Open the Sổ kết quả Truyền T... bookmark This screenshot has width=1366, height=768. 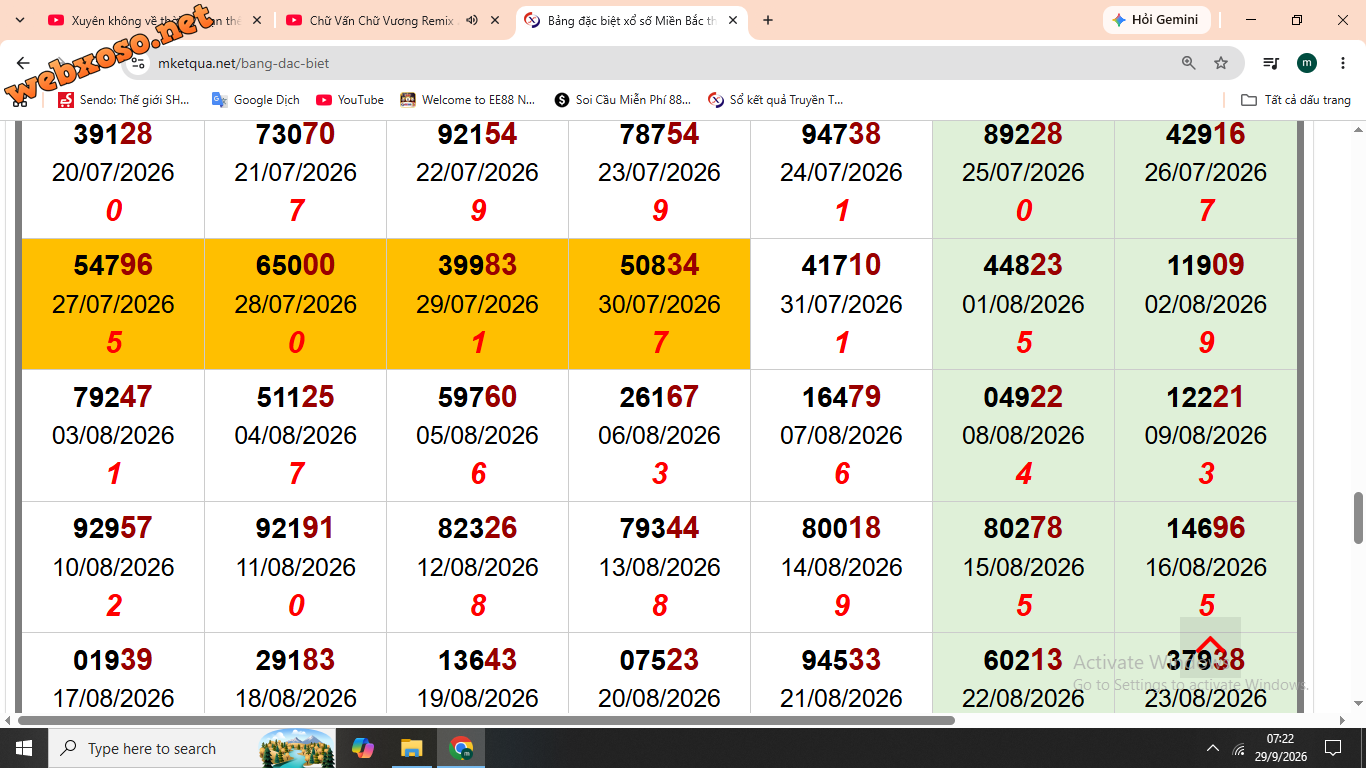click(776, 100)
